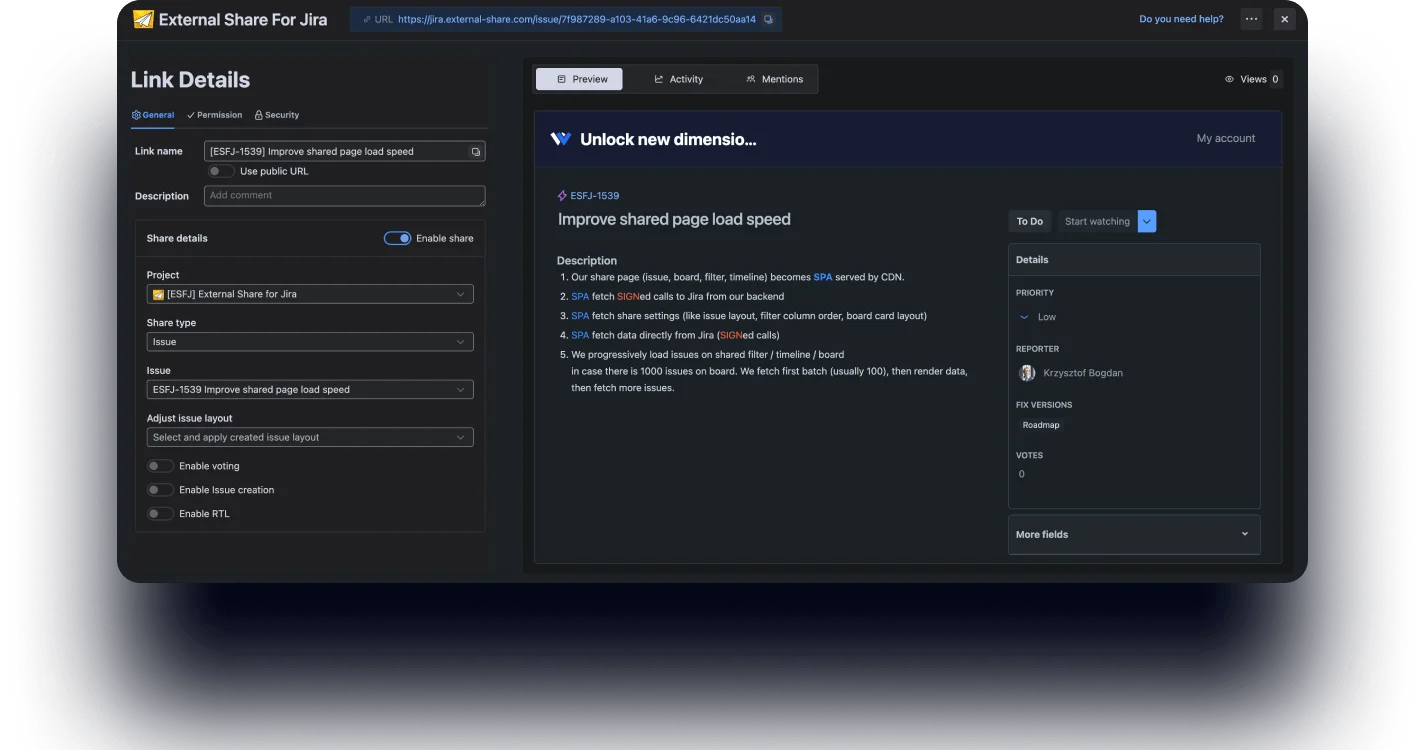Open the Start watching dropdown arrow

pos(1147,221)
